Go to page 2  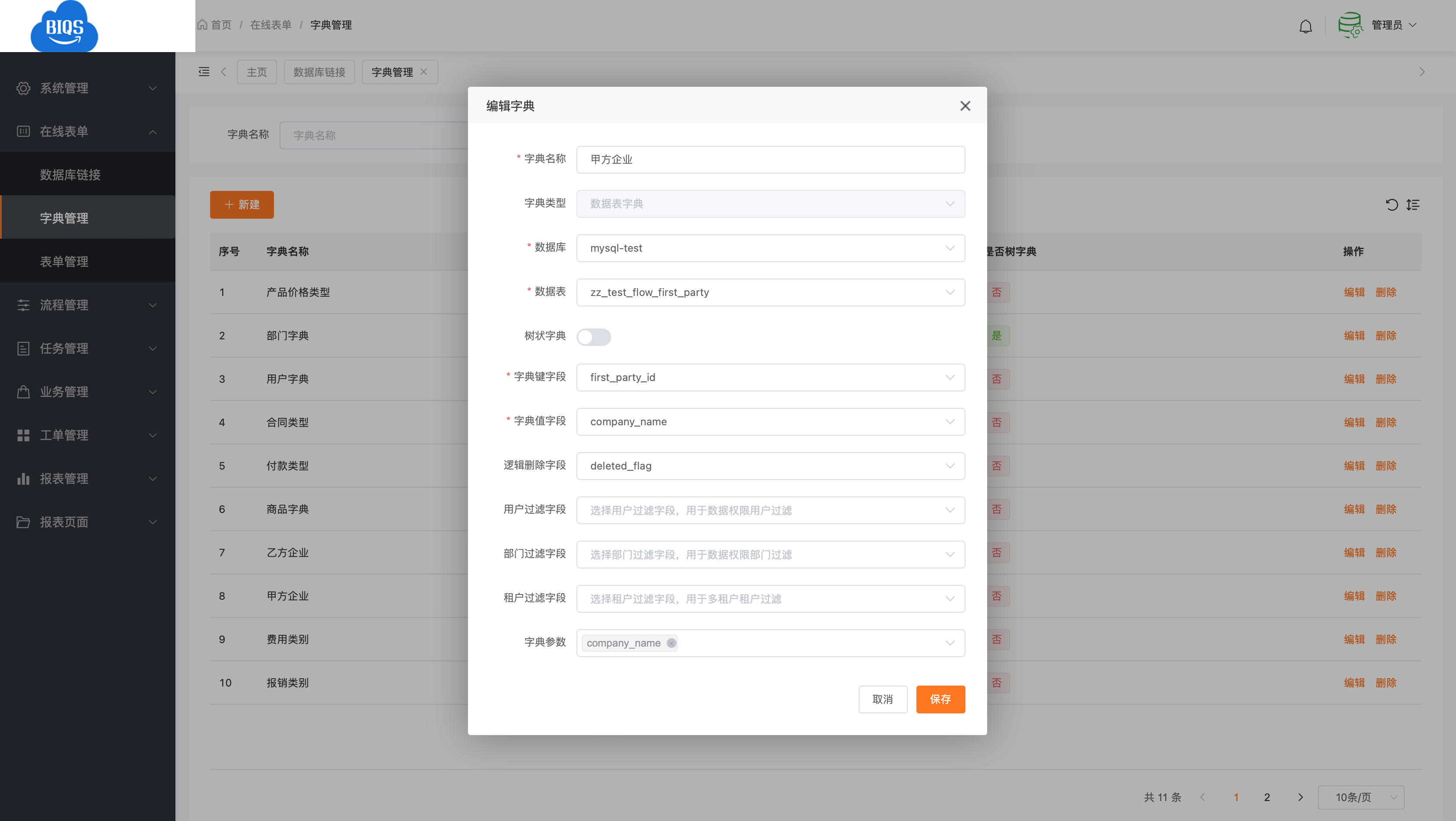pos(1267,797)
